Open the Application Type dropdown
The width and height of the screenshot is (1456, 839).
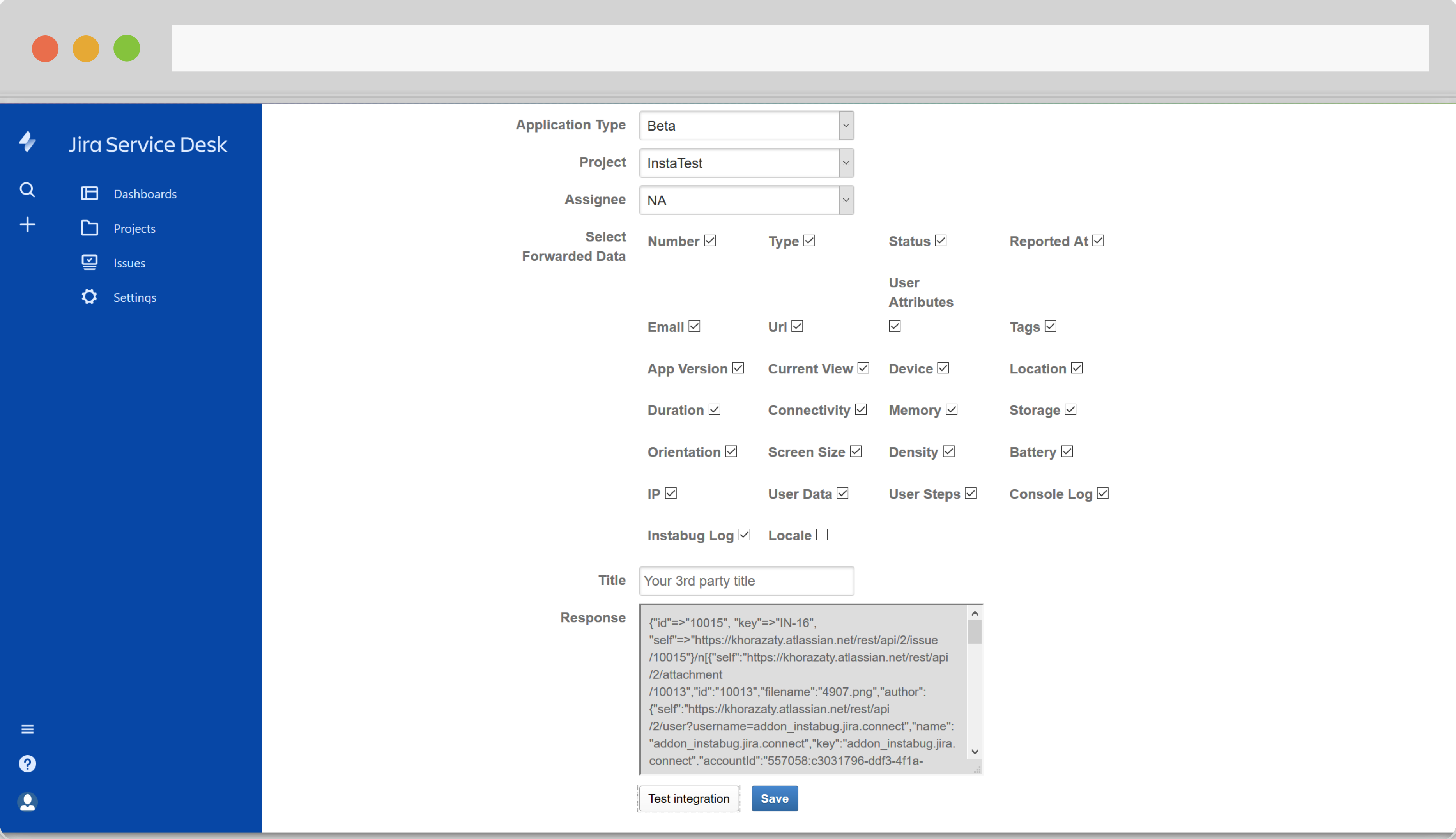click(x=746, y=126)
